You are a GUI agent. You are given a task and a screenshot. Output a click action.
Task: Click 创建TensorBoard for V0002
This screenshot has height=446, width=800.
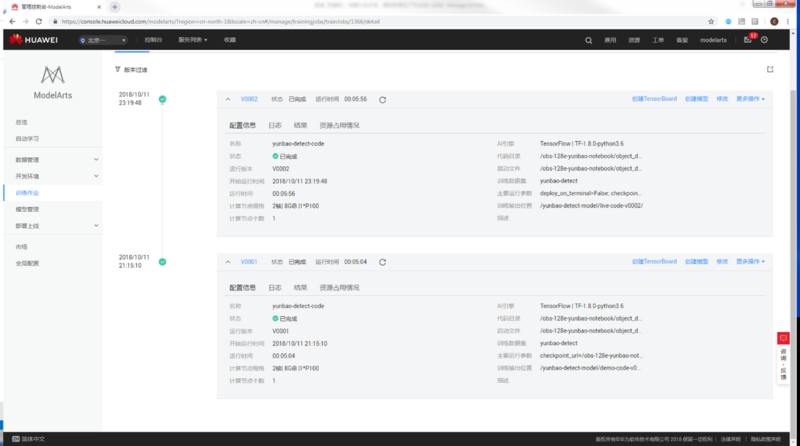[x=654, y=99]
